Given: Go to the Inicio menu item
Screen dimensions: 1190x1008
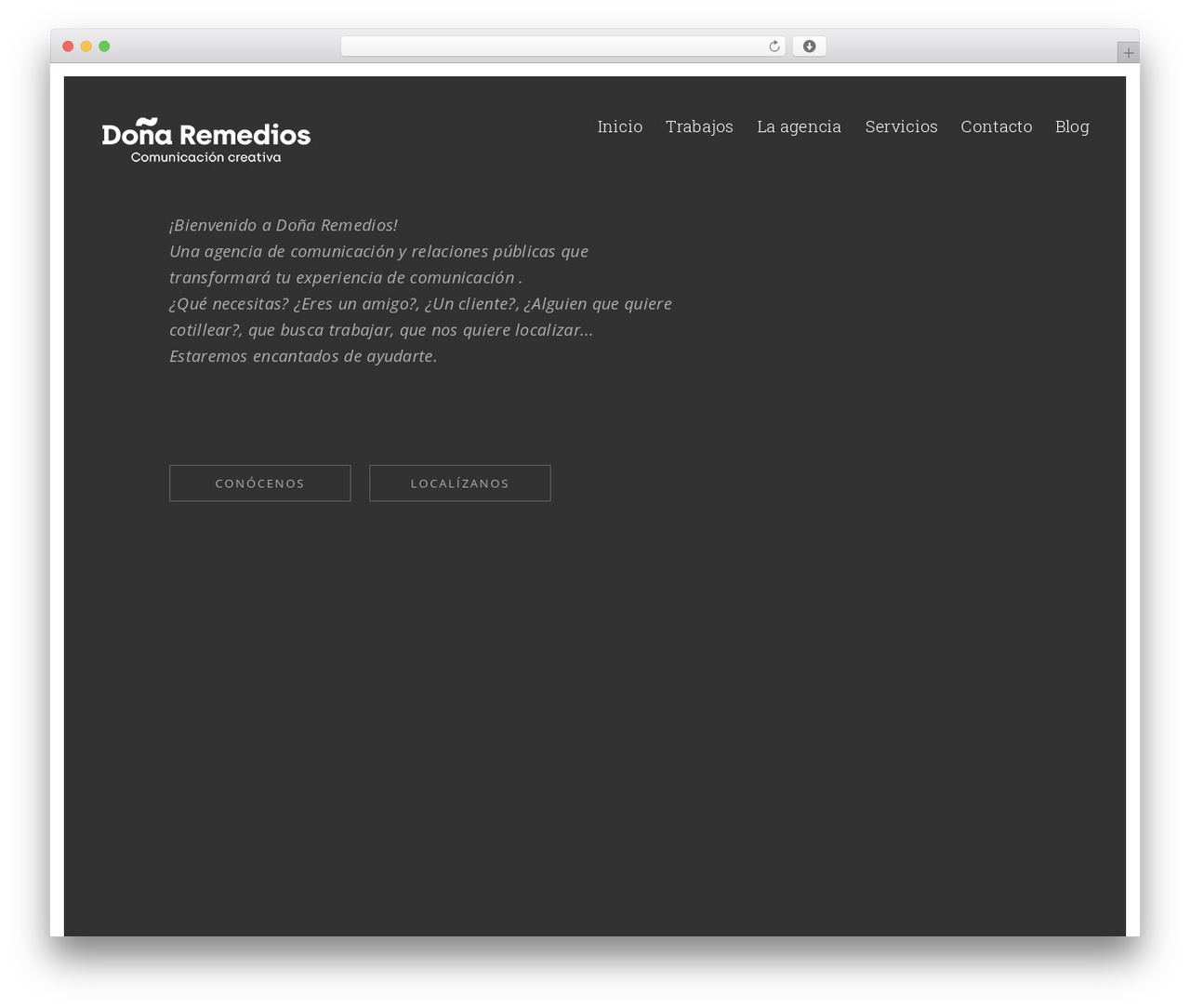Looking at the screenshot, I should [620, 126].
